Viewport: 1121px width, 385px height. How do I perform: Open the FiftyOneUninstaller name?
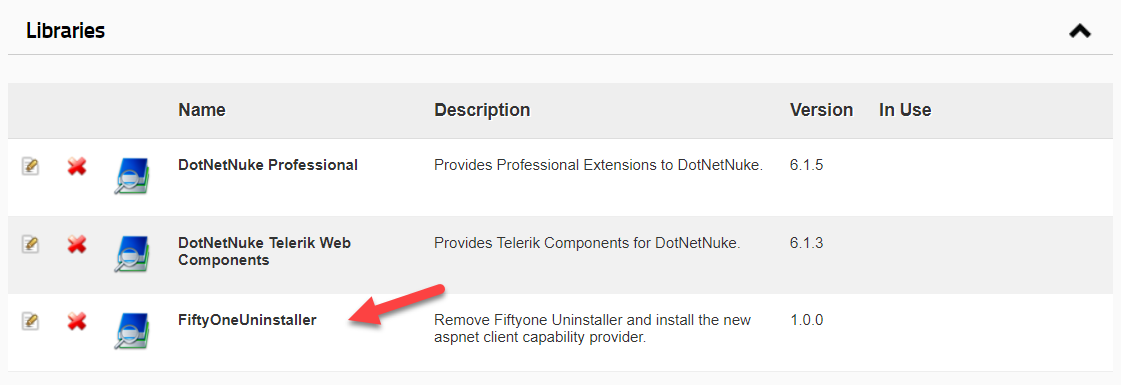[x=247, y=321]
